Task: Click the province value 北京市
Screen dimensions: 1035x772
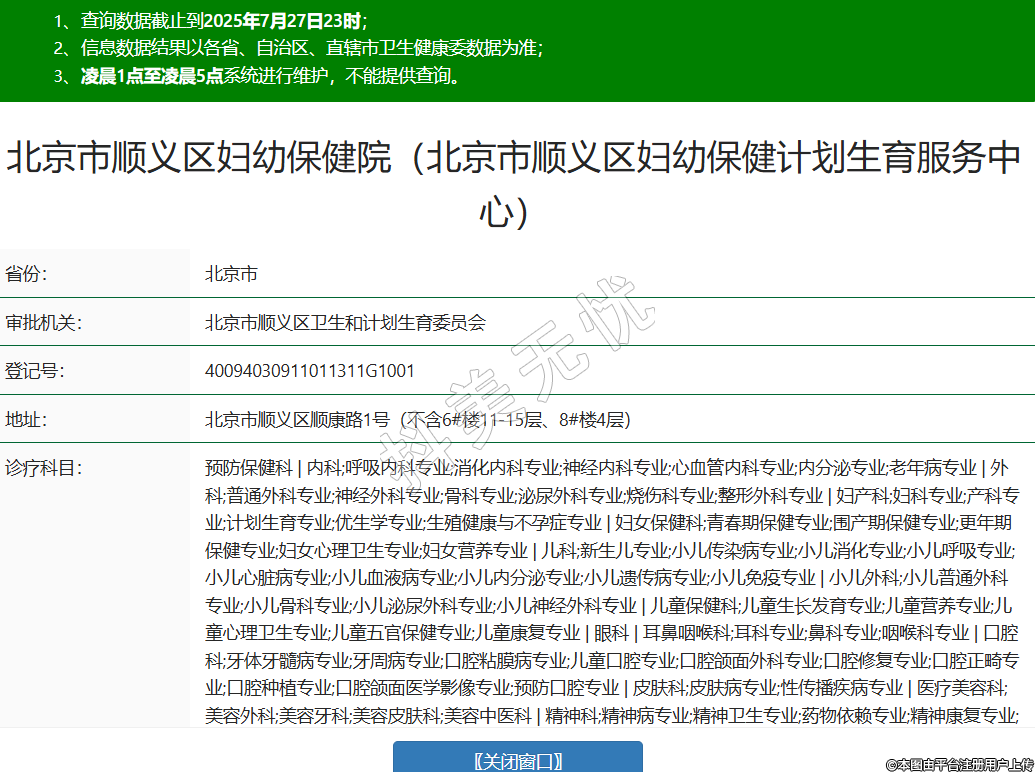Action: [231, 274]
